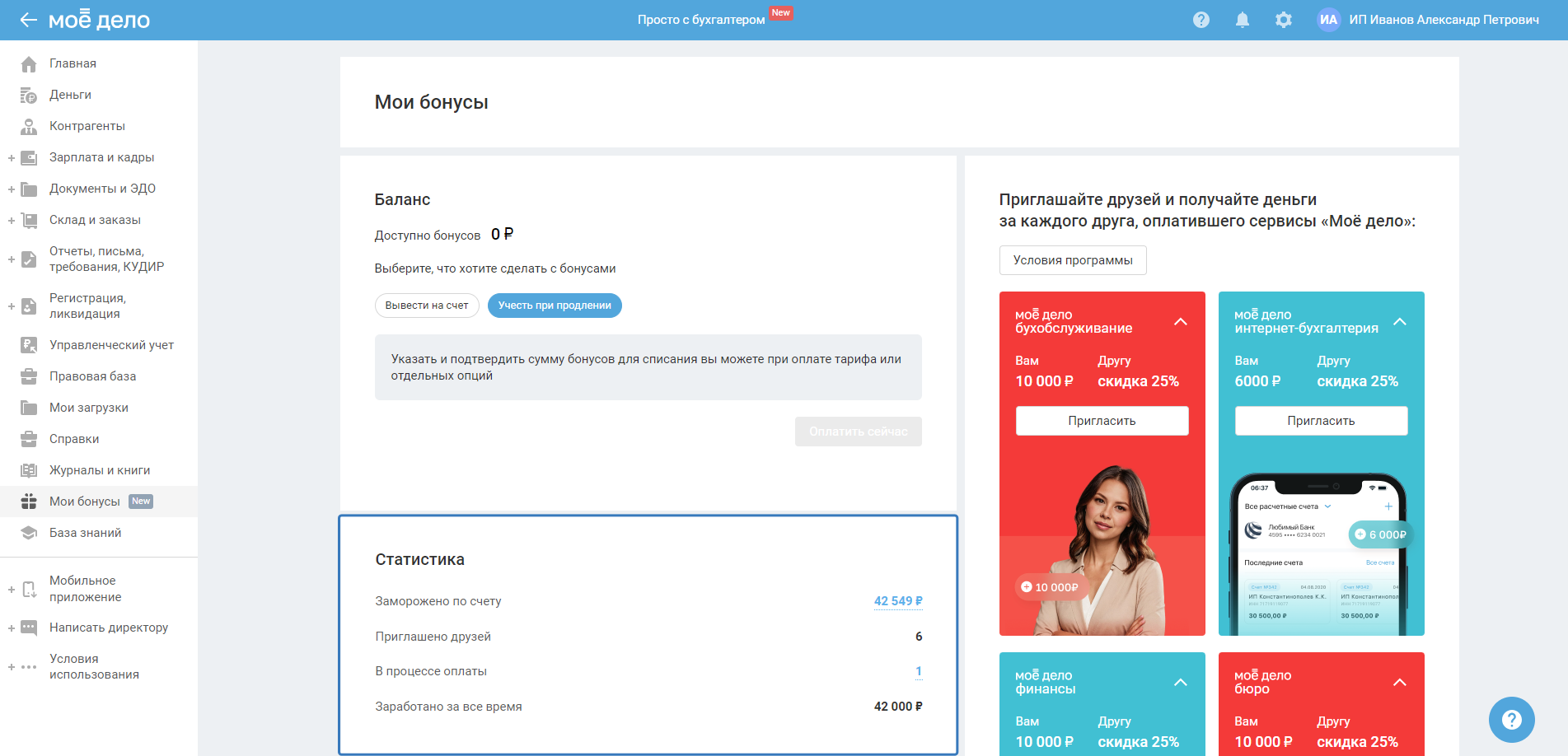Open the settings gear icon
This screenshot has height=756, width=1568.
pyautogui.click(x=1284, y=20)
